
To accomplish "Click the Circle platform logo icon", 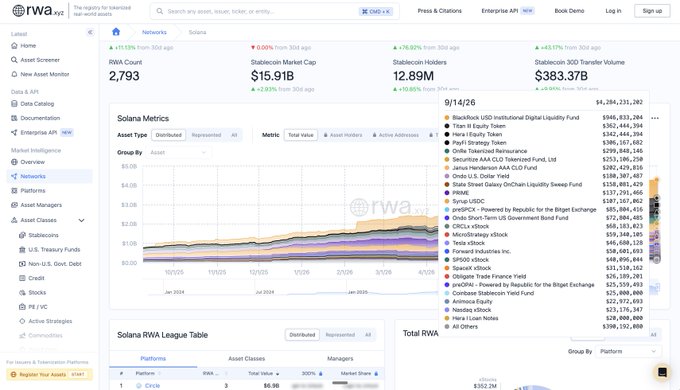I will [139, 386].
